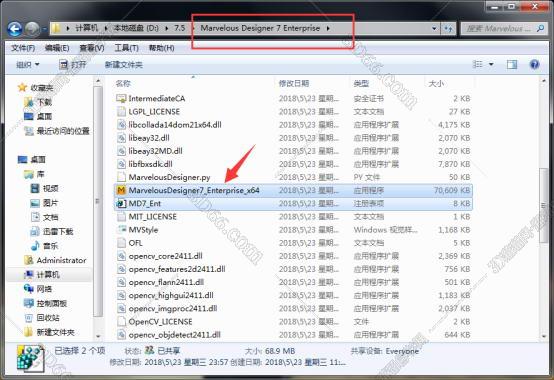Open the help question mark icon

click(x=534, y=64)
